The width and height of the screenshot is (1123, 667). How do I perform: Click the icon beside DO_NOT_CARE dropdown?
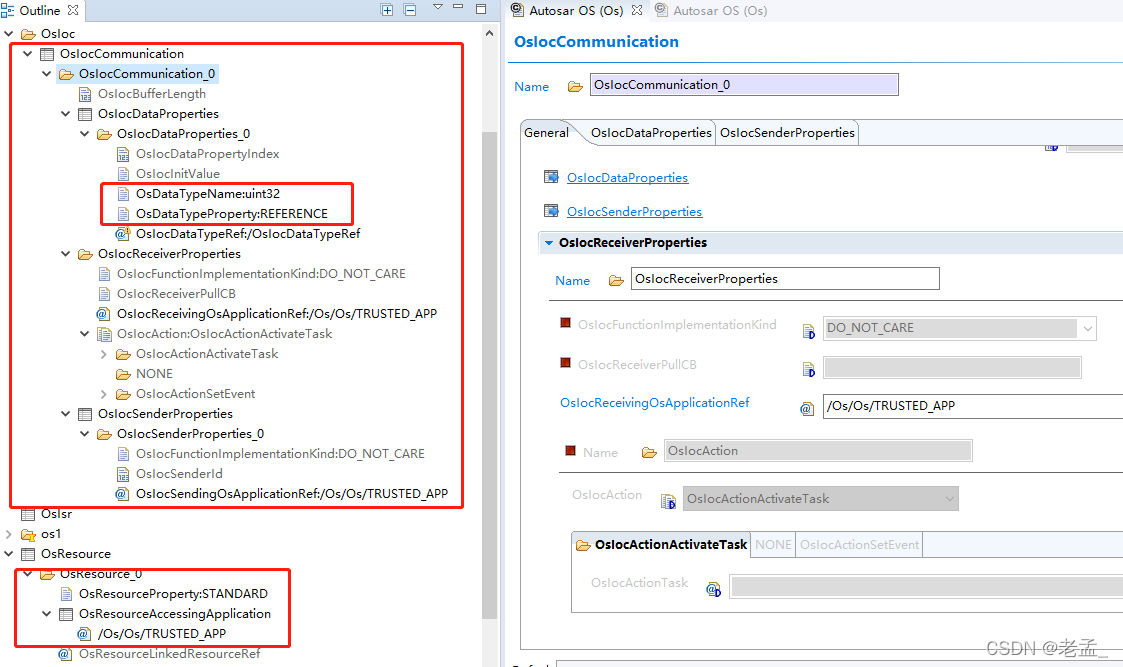(x=809, y=331)
